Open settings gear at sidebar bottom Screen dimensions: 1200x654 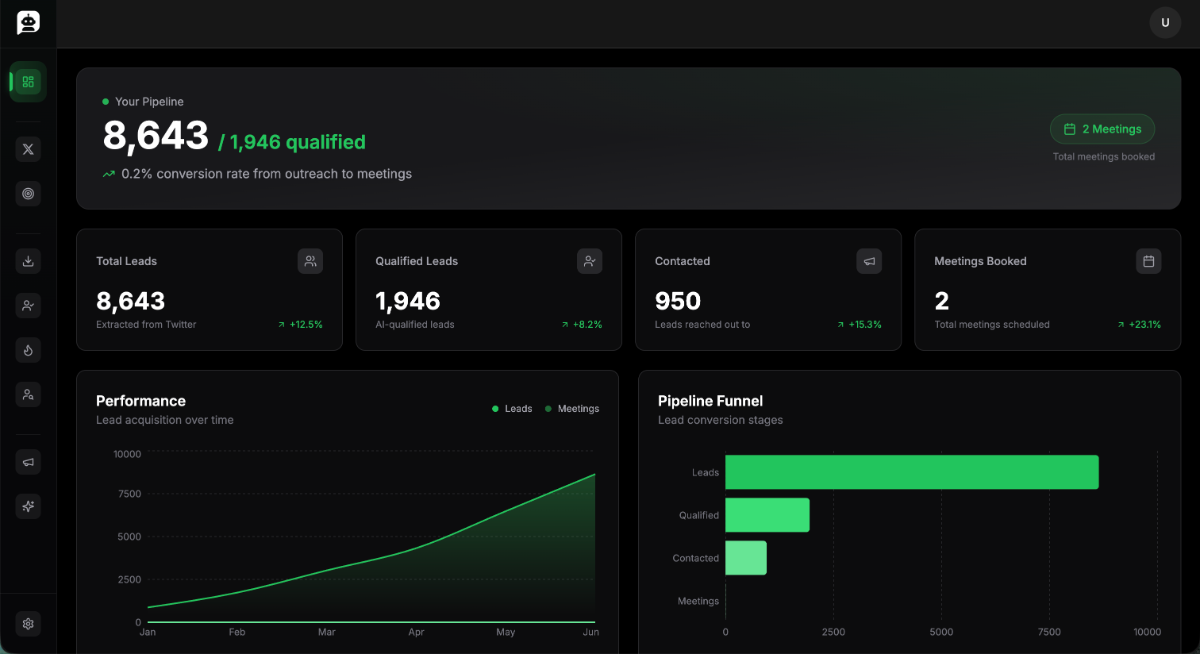(28, 624)
